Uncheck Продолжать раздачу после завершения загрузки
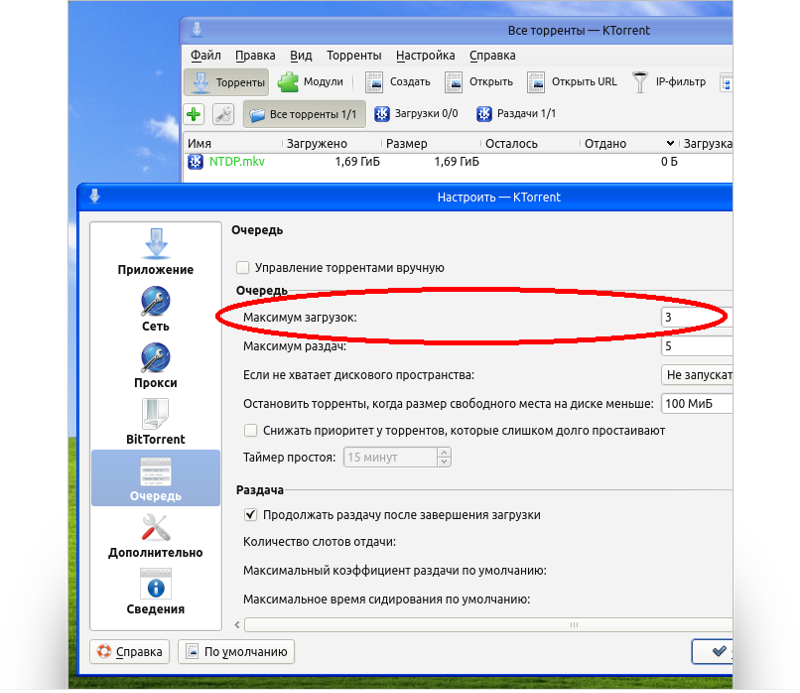This screenshot has height=693, width=800. click(x=251, y=514)
